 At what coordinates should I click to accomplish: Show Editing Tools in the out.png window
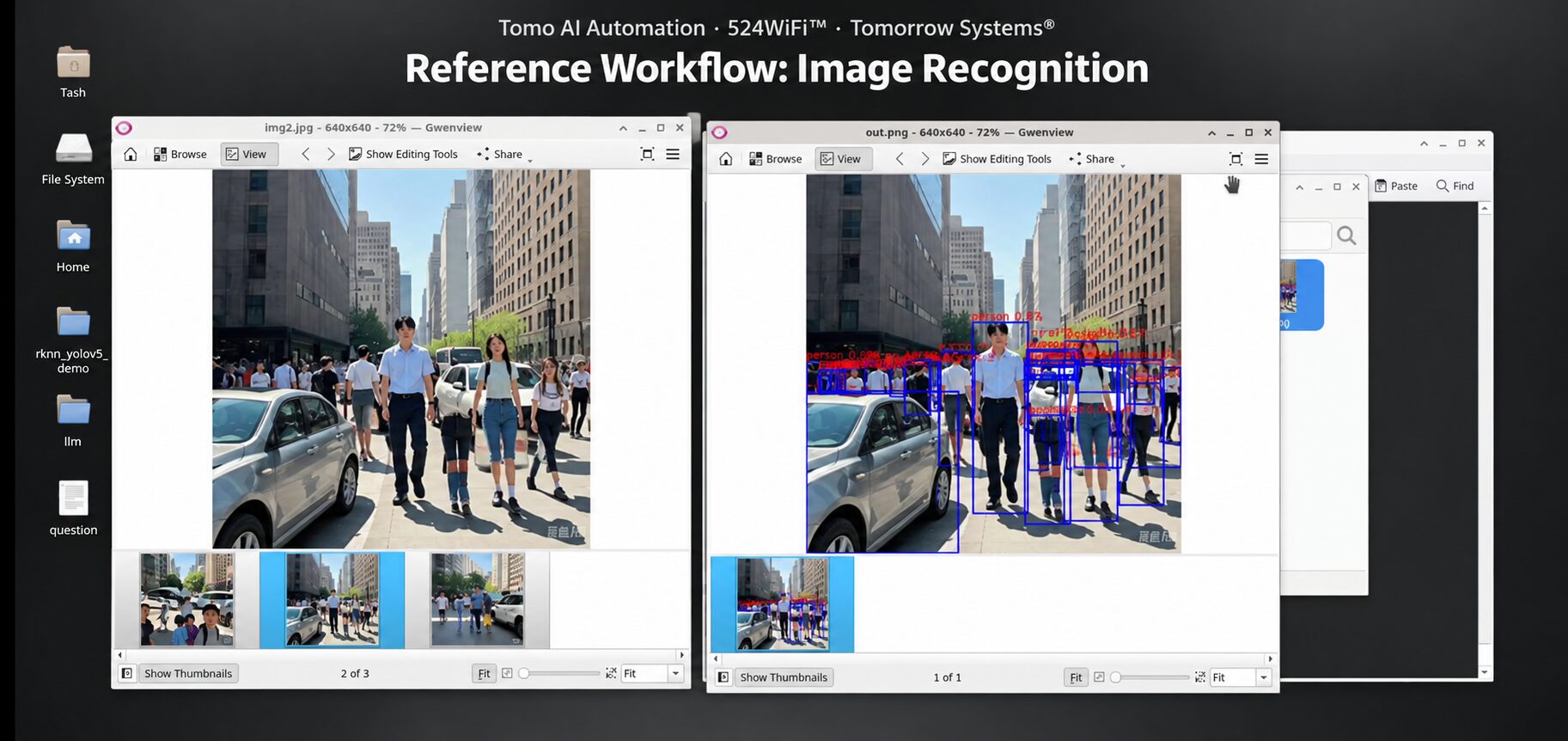point(998,158)
